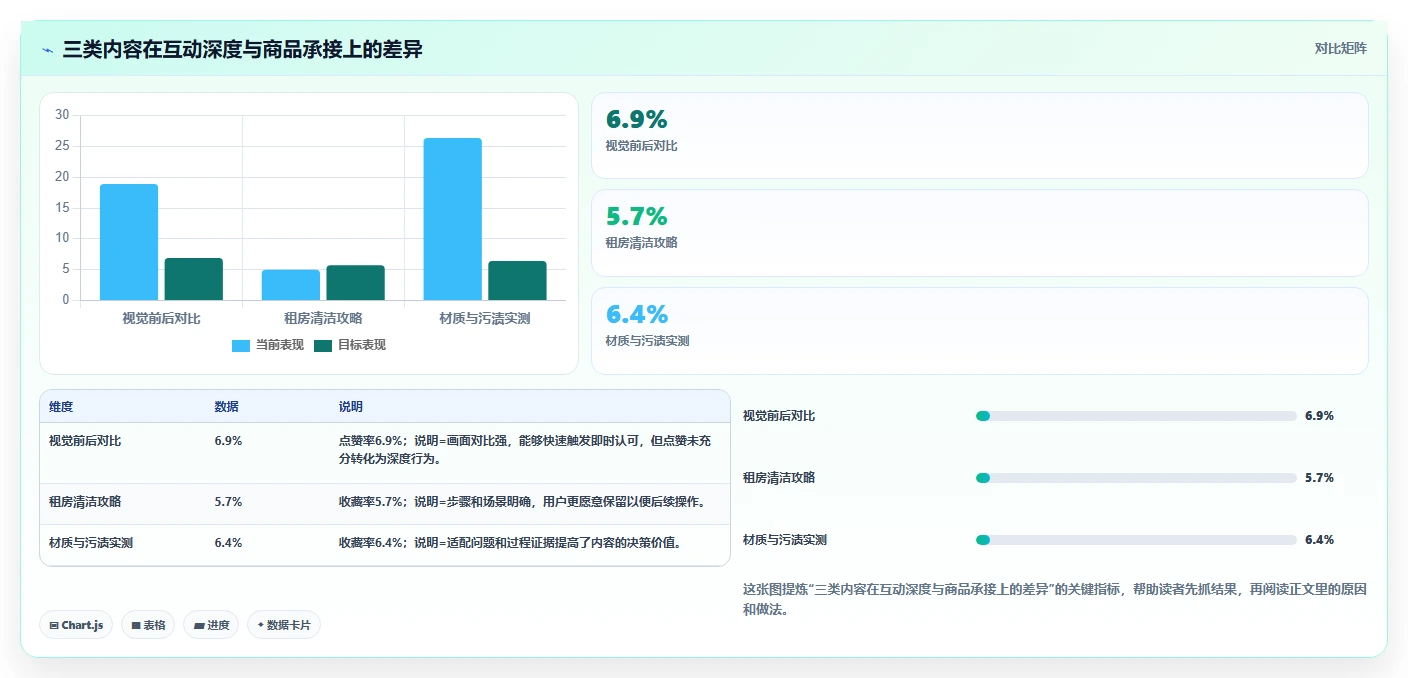Click the 对比矩阵 label in the header

[x=1340, y=48]
